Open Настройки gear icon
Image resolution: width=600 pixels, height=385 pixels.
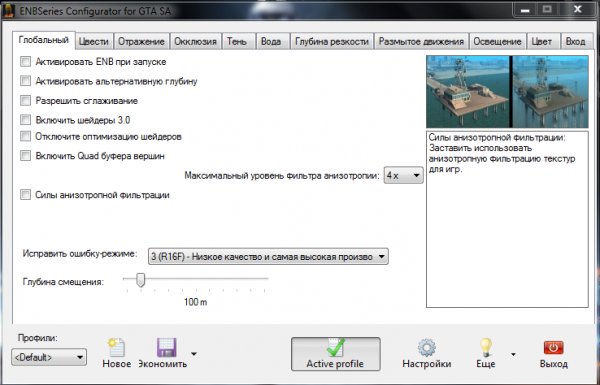tap(427, 347)
